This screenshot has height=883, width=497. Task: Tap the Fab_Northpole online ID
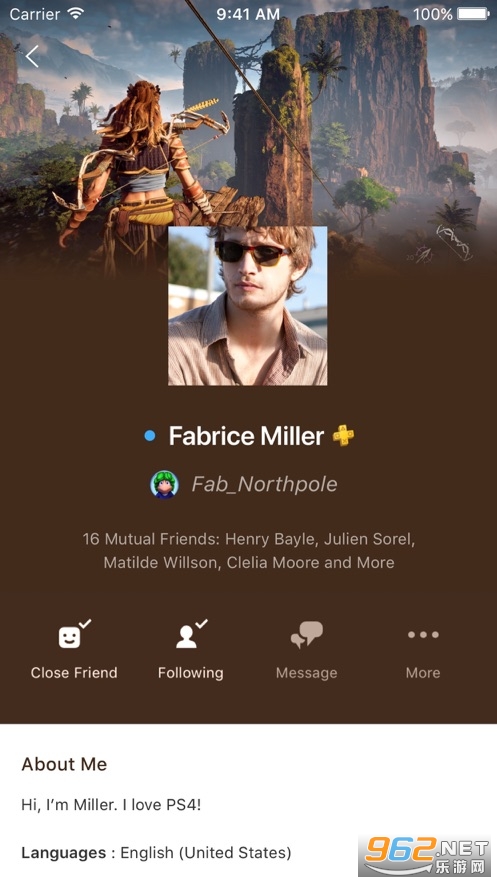265,484
